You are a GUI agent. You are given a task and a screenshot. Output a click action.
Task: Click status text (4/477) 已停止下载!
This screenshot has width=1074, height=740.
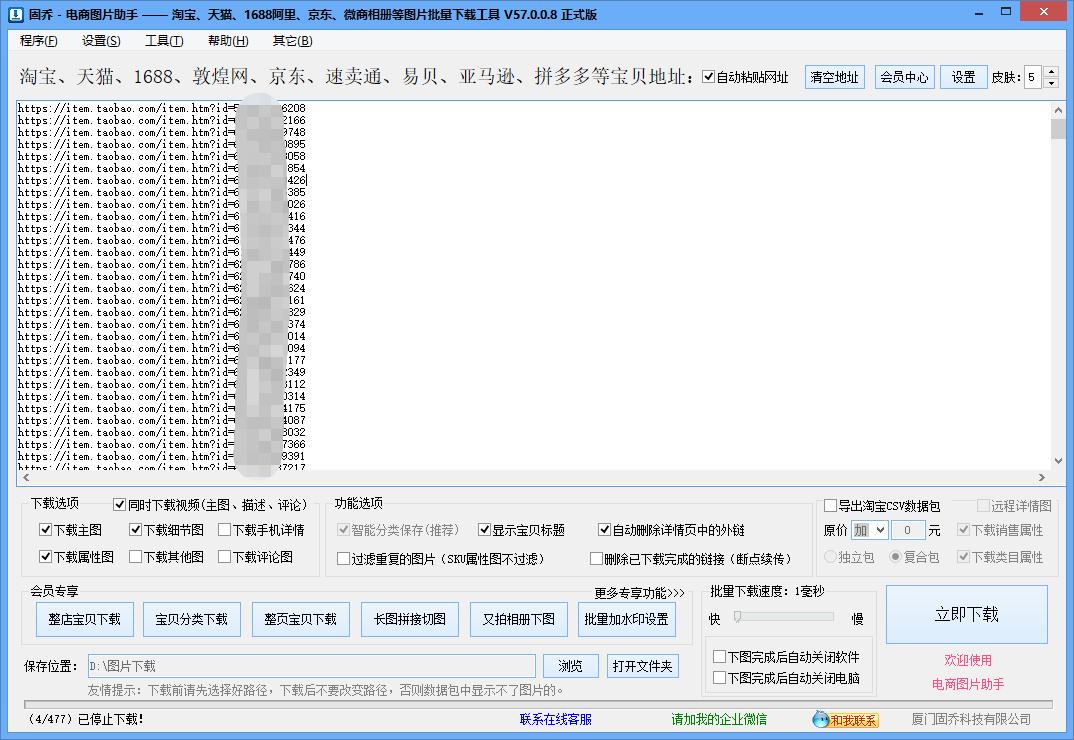pyautogui.click(x=86, y=719)
